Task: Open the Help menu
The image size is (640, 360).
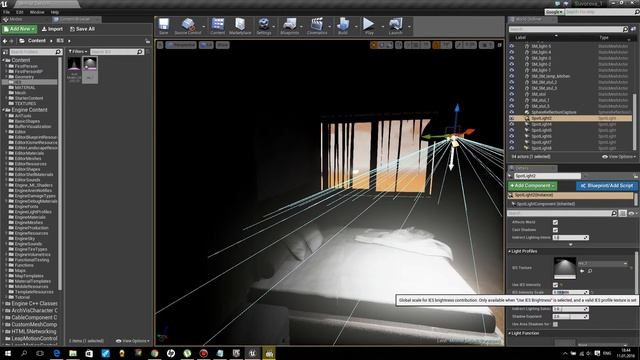Action: [x=55, y=12]
